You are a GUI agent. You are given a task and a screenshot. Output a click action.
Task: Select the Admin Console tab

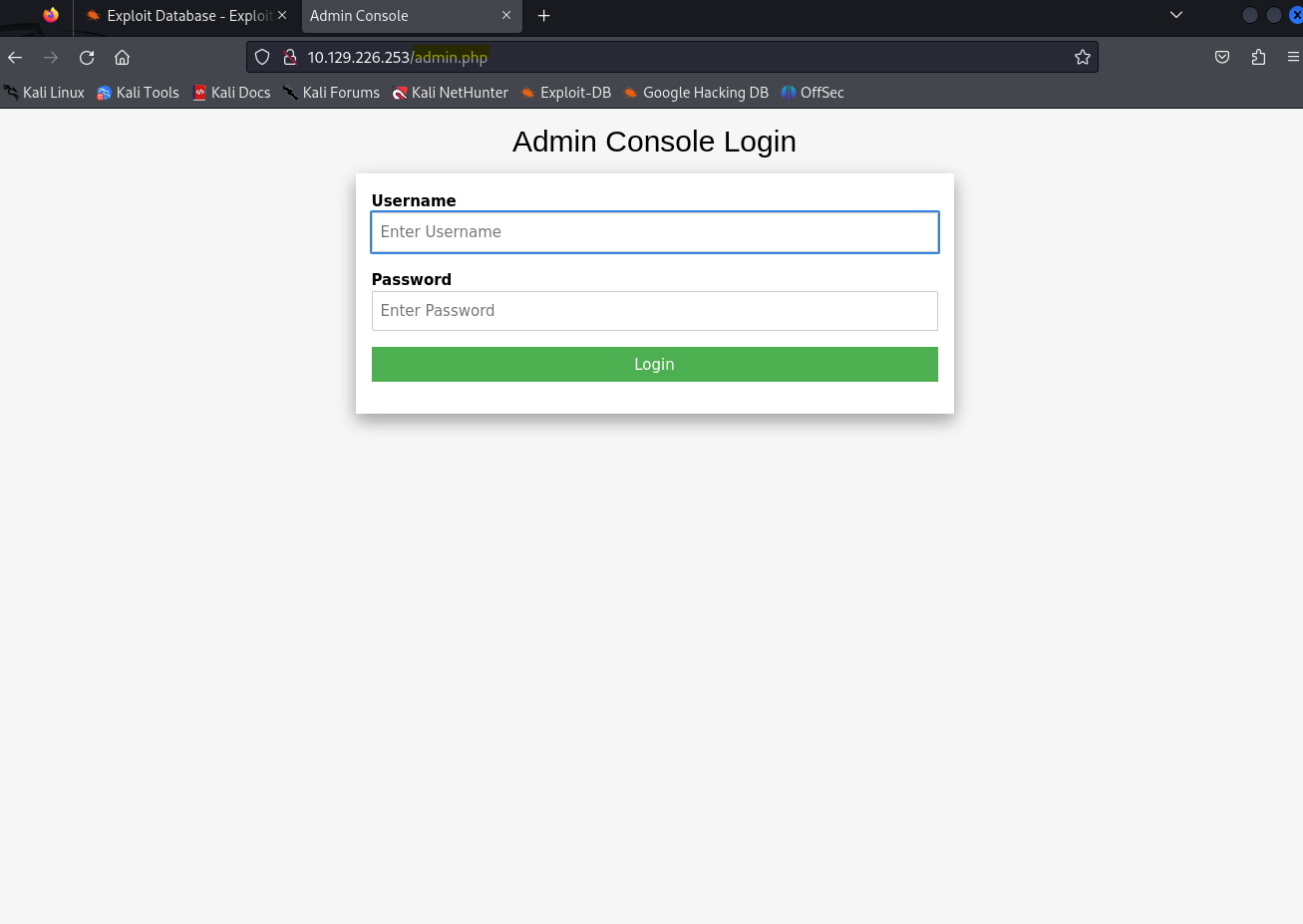[x=399, y=16]
